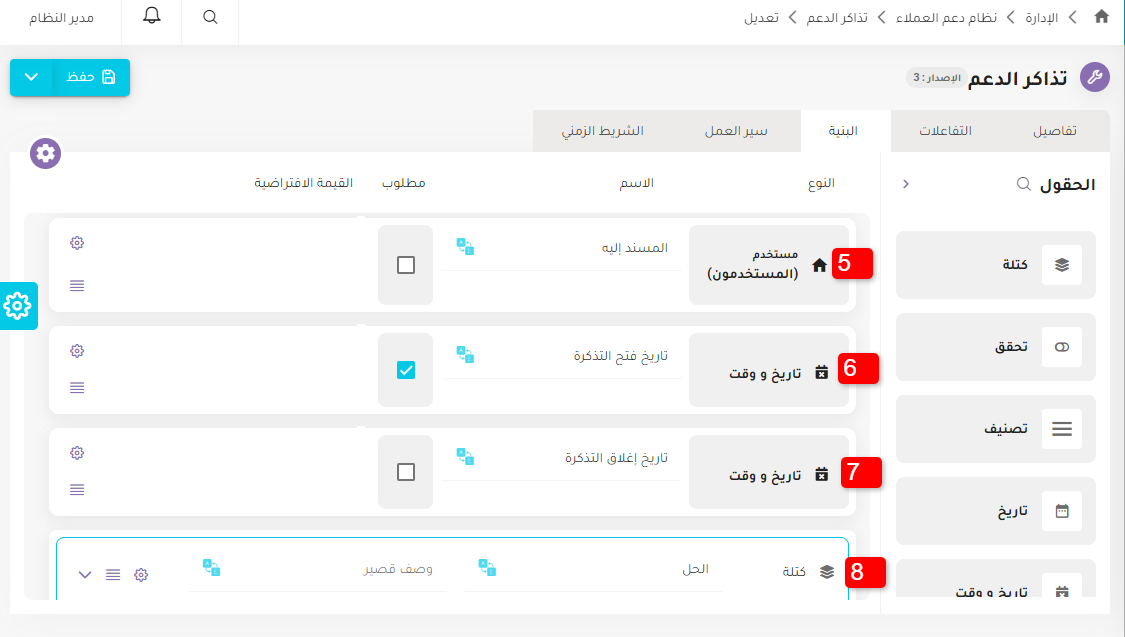Open gear settings for تاريخ فتح التذكرة row
This screenshot has height=637, width=1125.
point(77,351)
